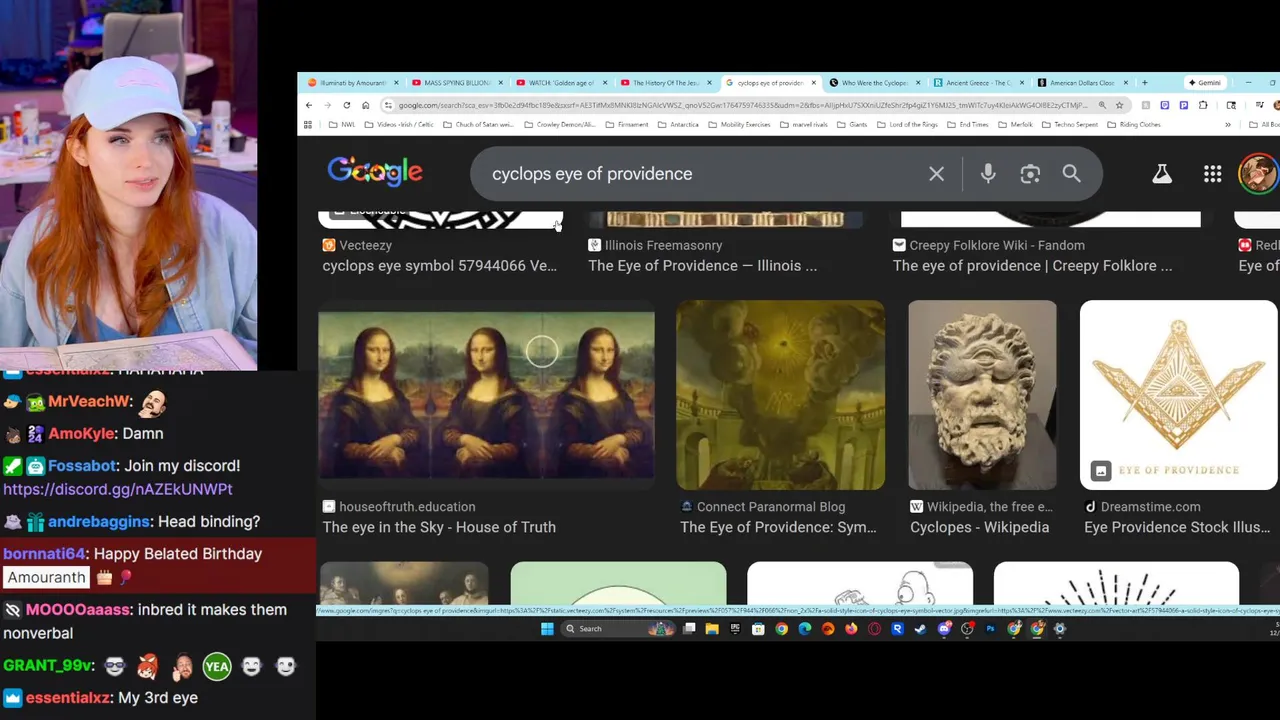Bookmark this page with star icon
The height and width of the screenshot is (720, 1280).
point(1119,105)
